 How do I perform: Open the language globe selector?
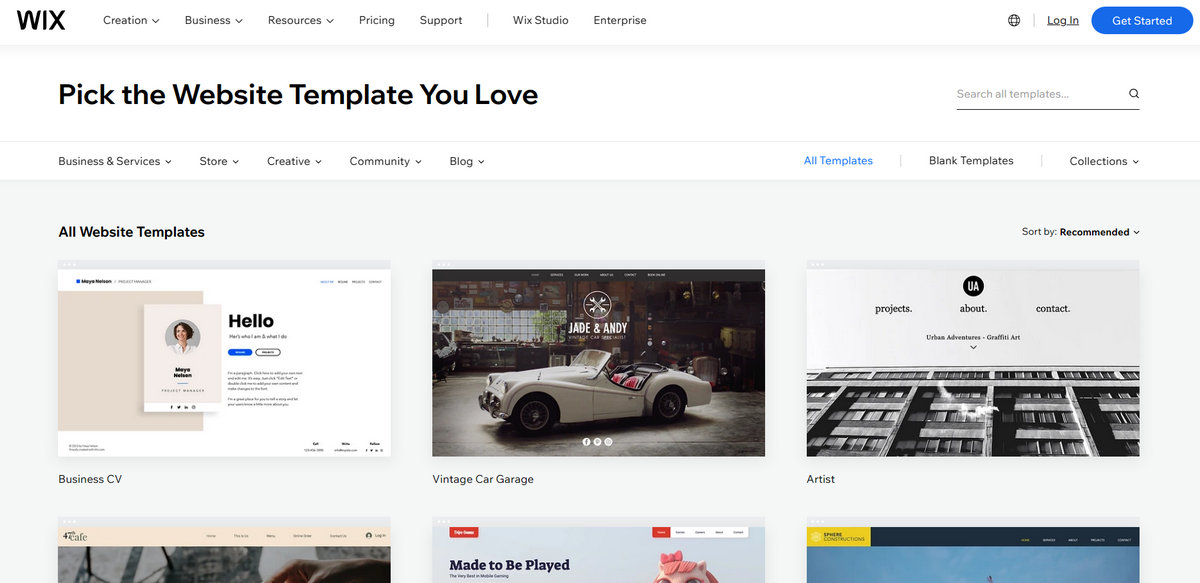point(1014,20)
